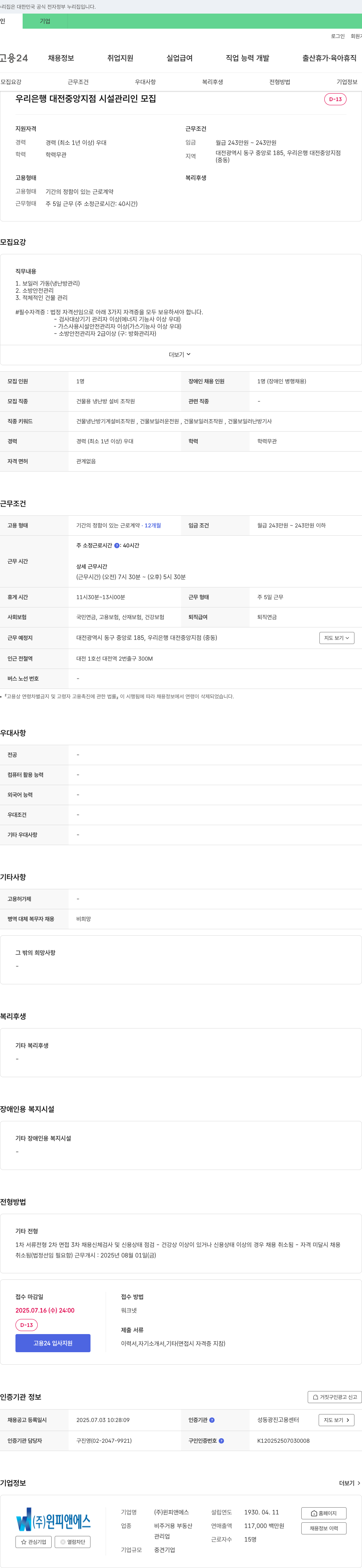The width and height of the screenshot is (362, 1568).
Task: Block viewing with 열람차단 button
Action: pyautogui.click(x=73, y=1542)
